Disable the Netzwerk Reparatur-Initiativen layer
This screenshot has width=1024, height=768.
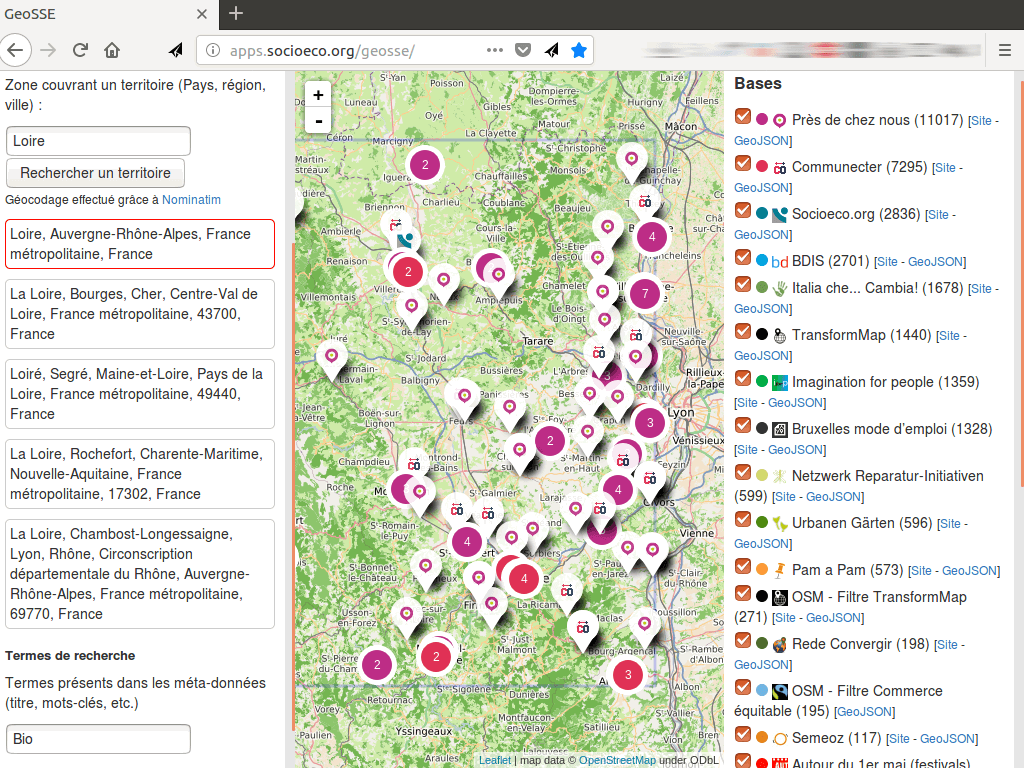click(x=742, y=472)
